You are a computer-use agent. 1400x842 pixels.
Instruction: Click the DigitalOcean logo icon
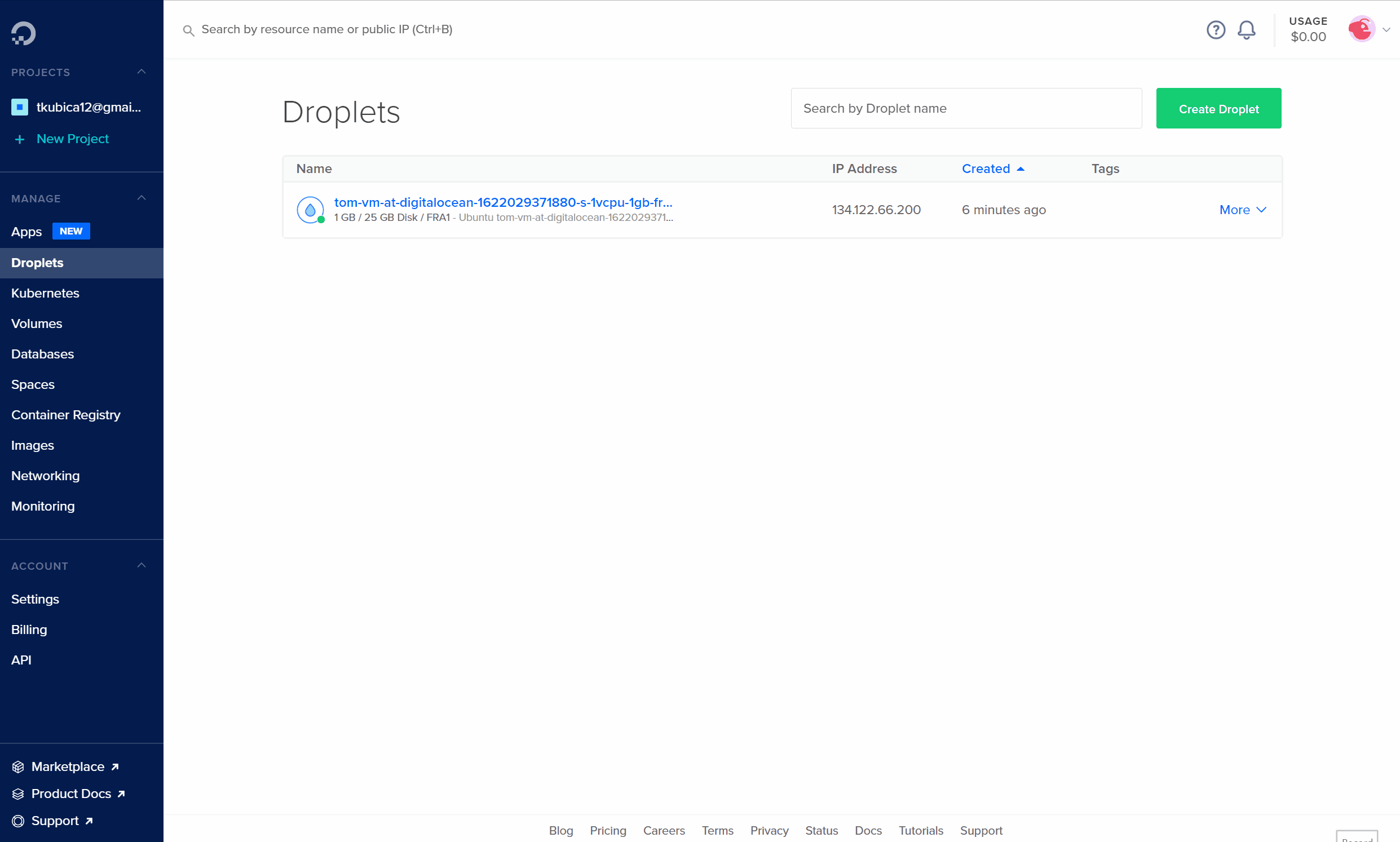23,33
